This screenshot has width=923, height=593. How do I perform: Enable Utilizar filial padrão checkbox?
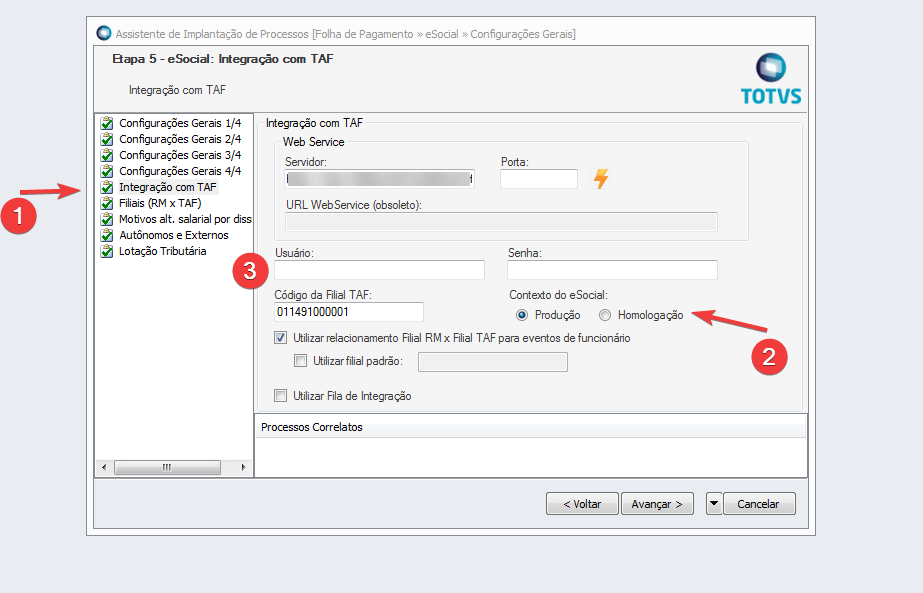tap(300, 361)
